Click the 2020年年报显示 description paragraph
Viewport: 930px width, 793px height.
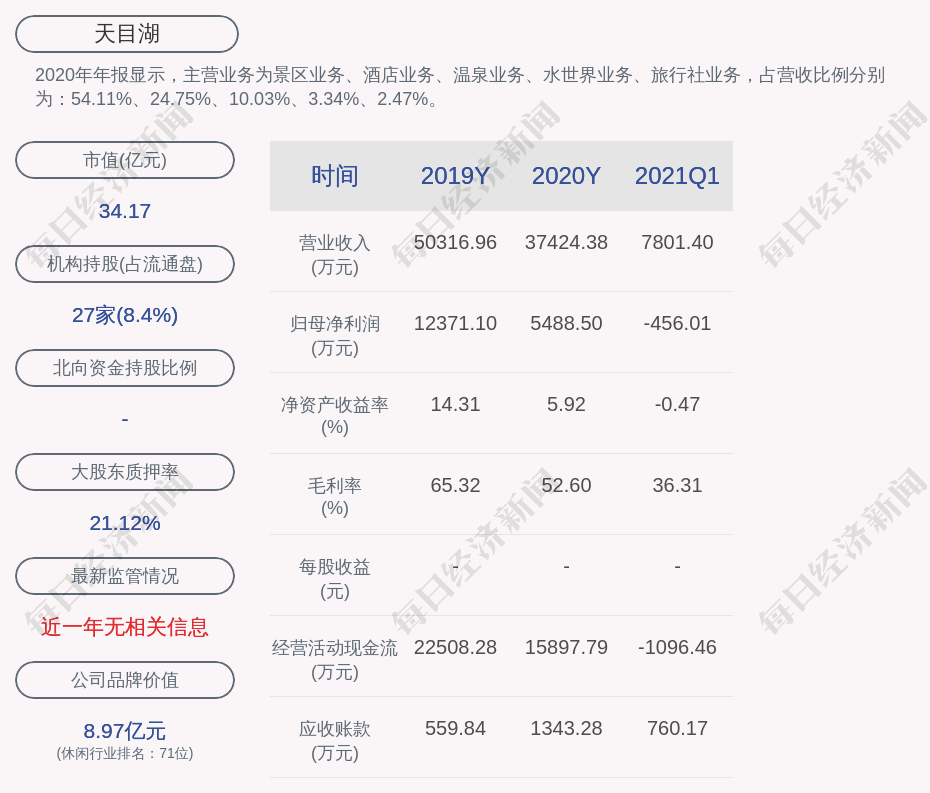pos(460,87)
